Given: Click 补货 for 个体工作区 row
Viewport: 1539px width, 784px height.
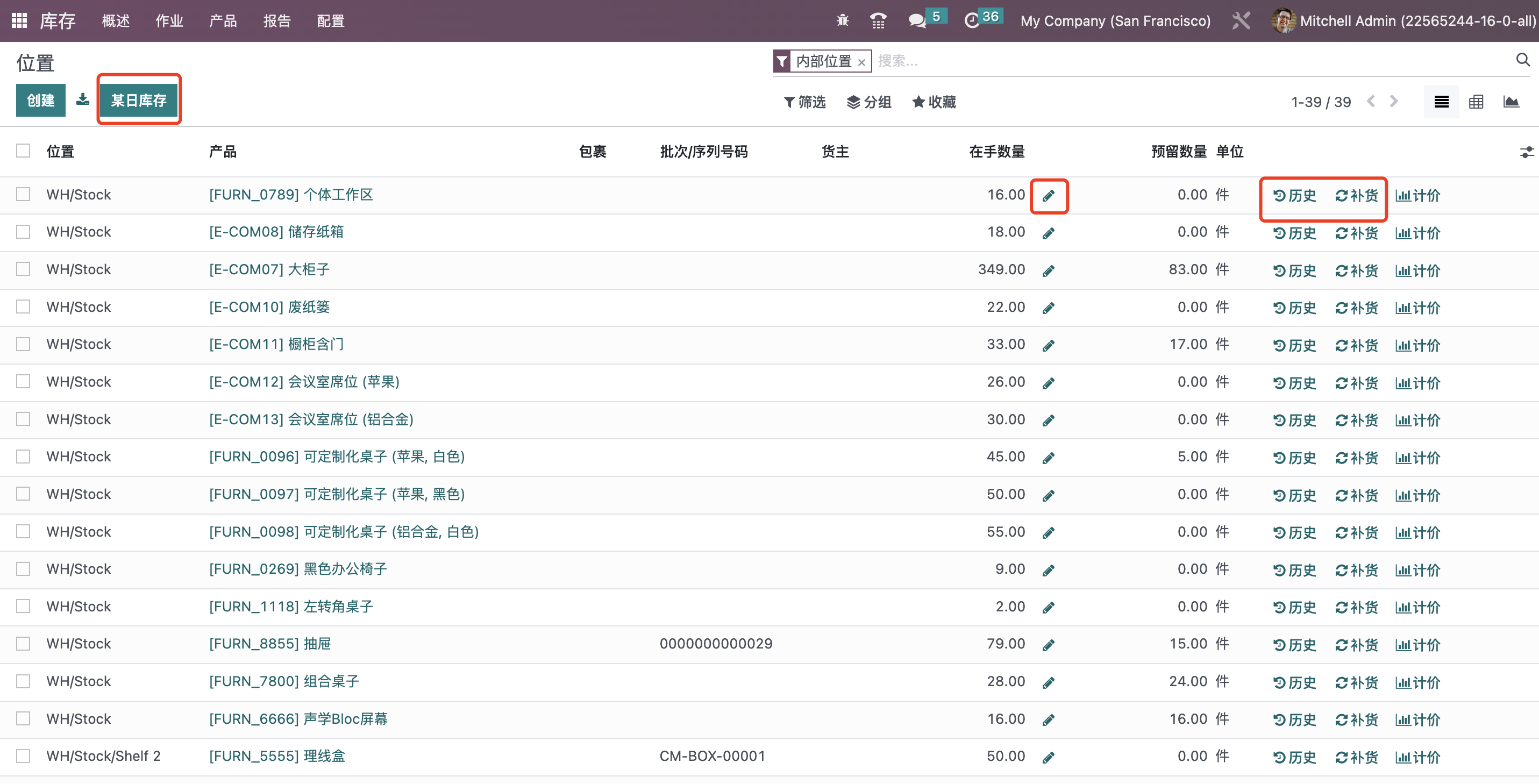Looking at the screenshot, I should (1357, 195).
